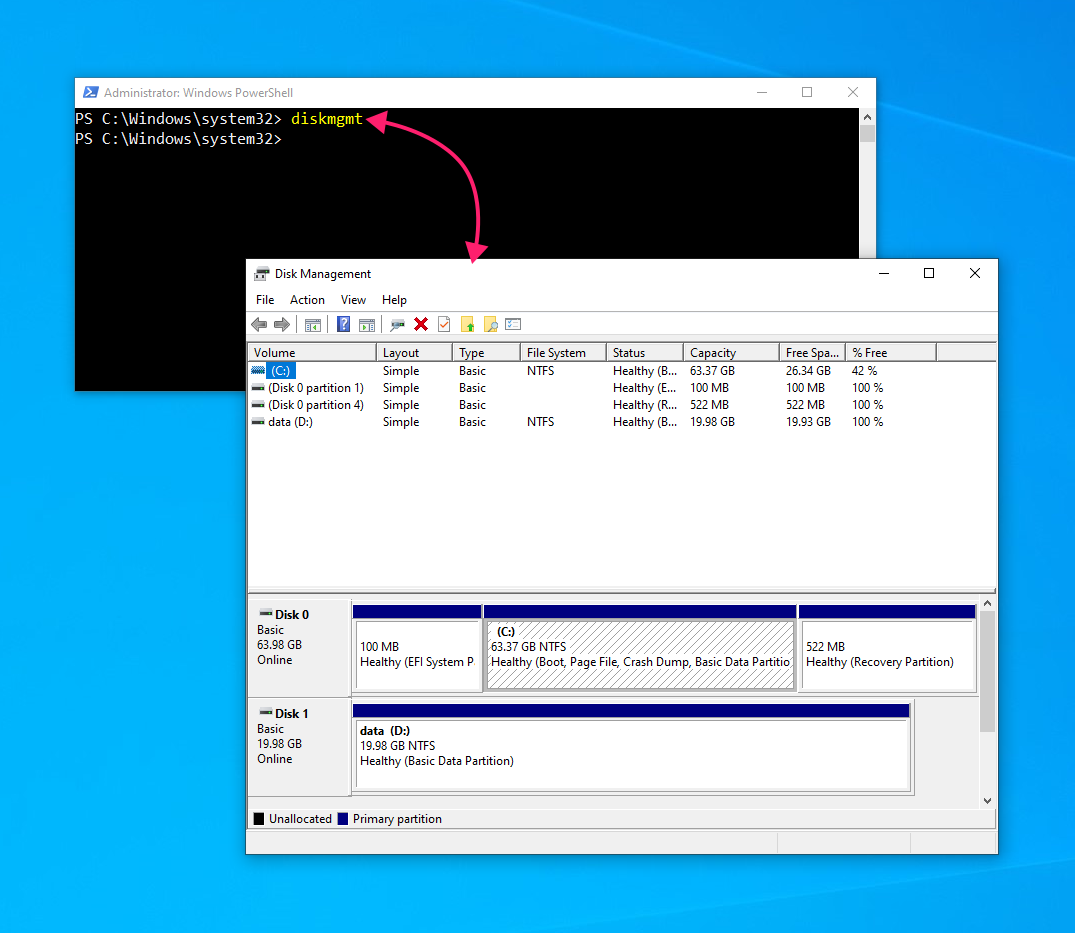This screenshot has width=1075, height=933.
Task: Sort by the Type column header
Action: point(486,352)
